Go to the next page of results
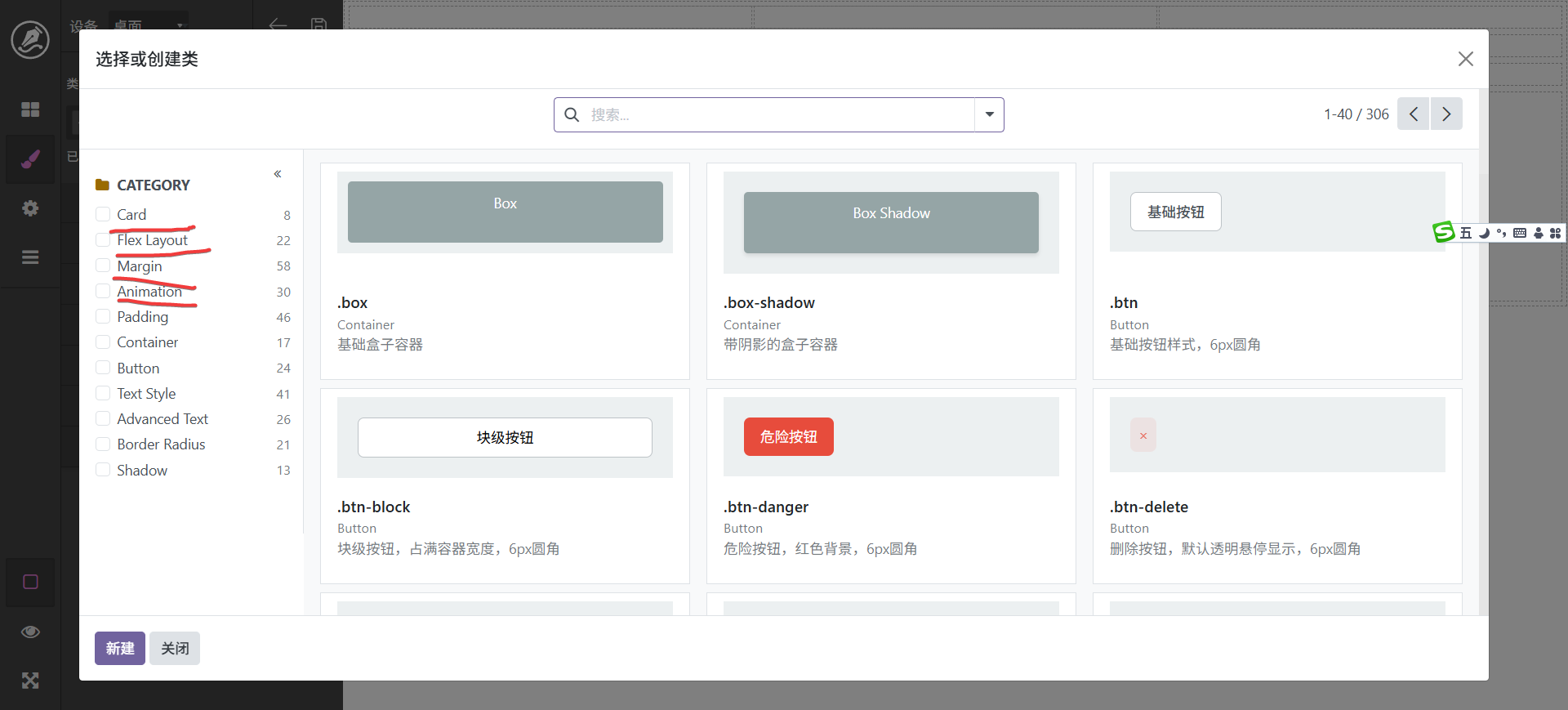 1446,114
